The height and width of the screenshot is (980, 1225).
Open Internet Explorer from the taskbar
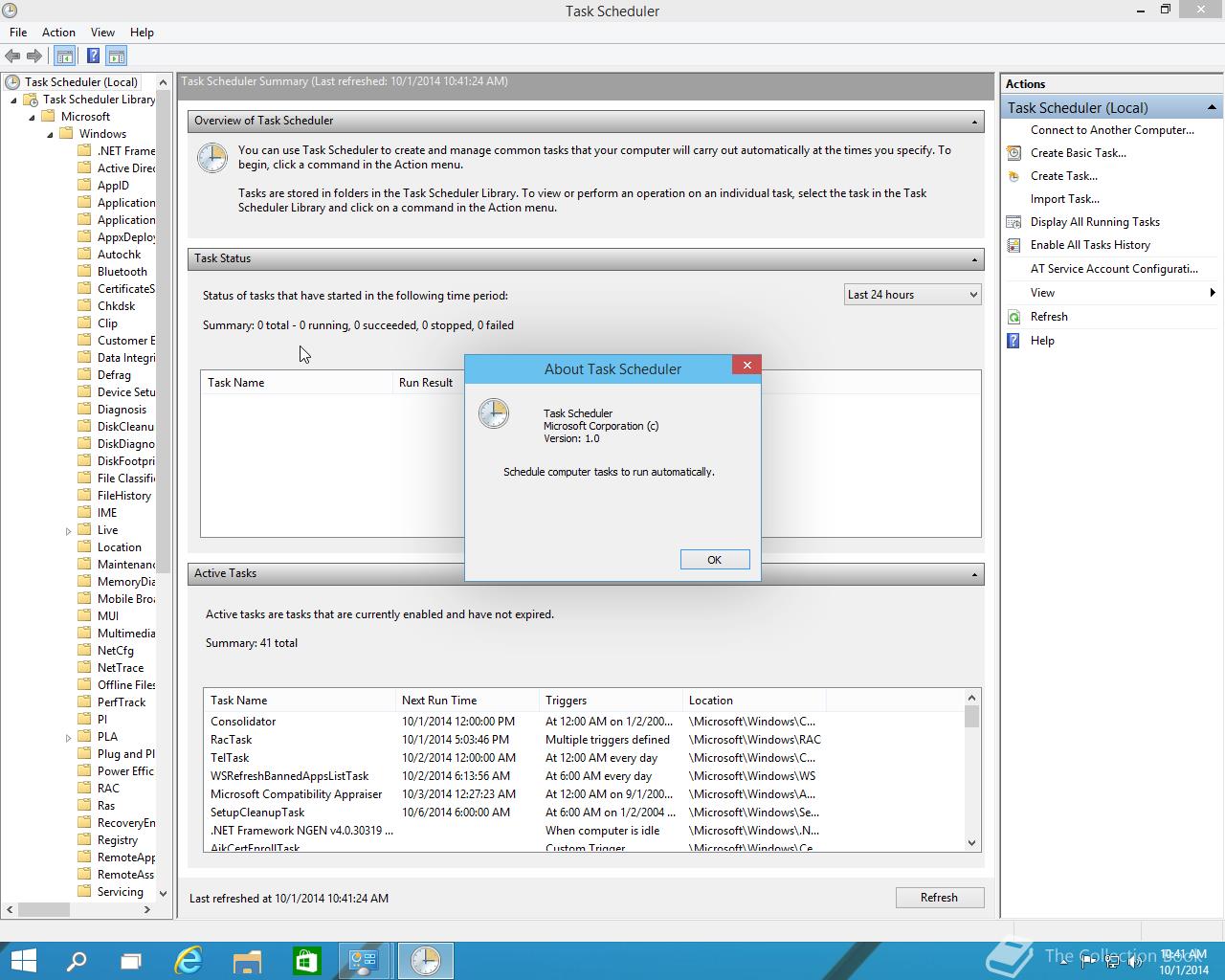point(189,961)
